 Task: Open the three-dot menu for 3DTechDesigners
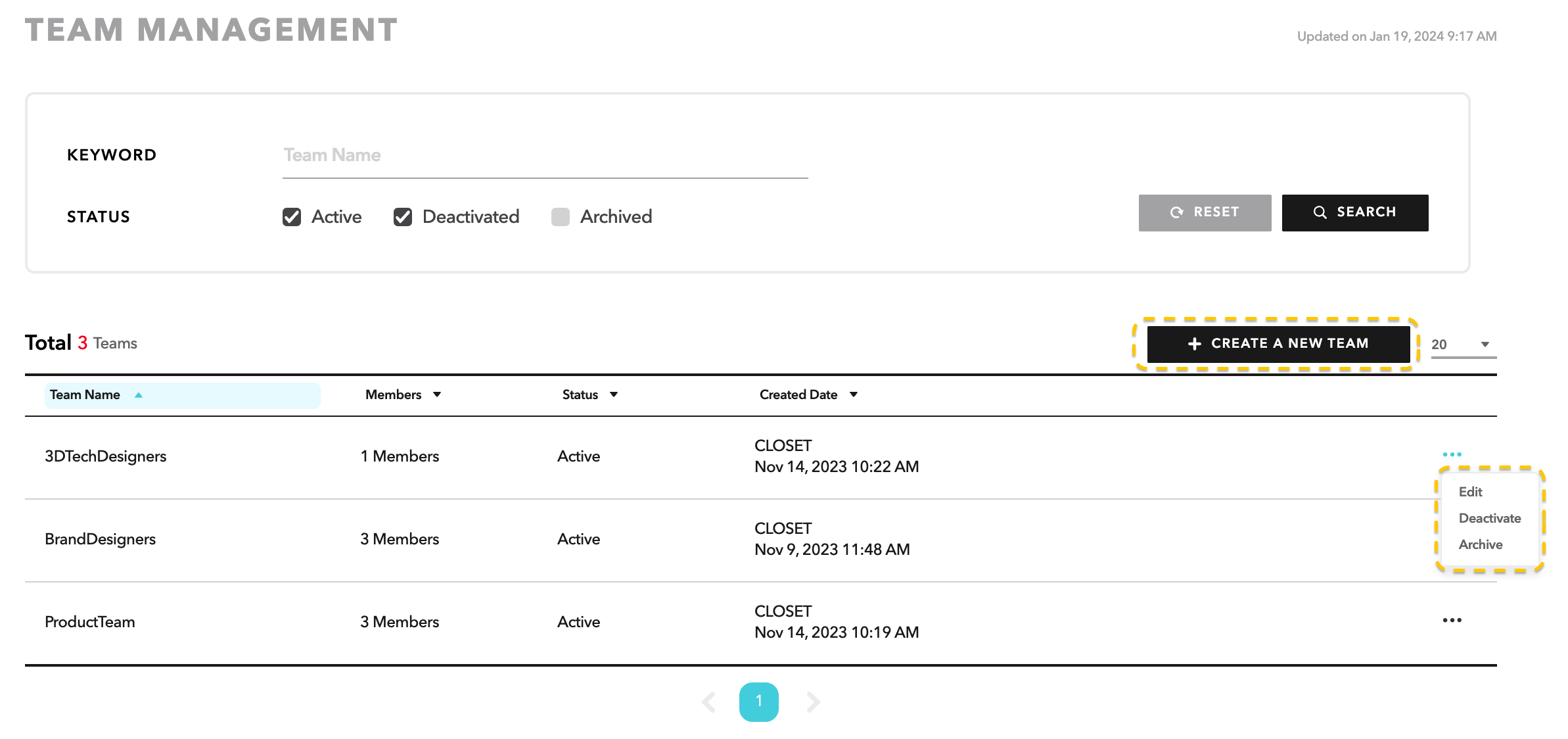(1452, 454)
